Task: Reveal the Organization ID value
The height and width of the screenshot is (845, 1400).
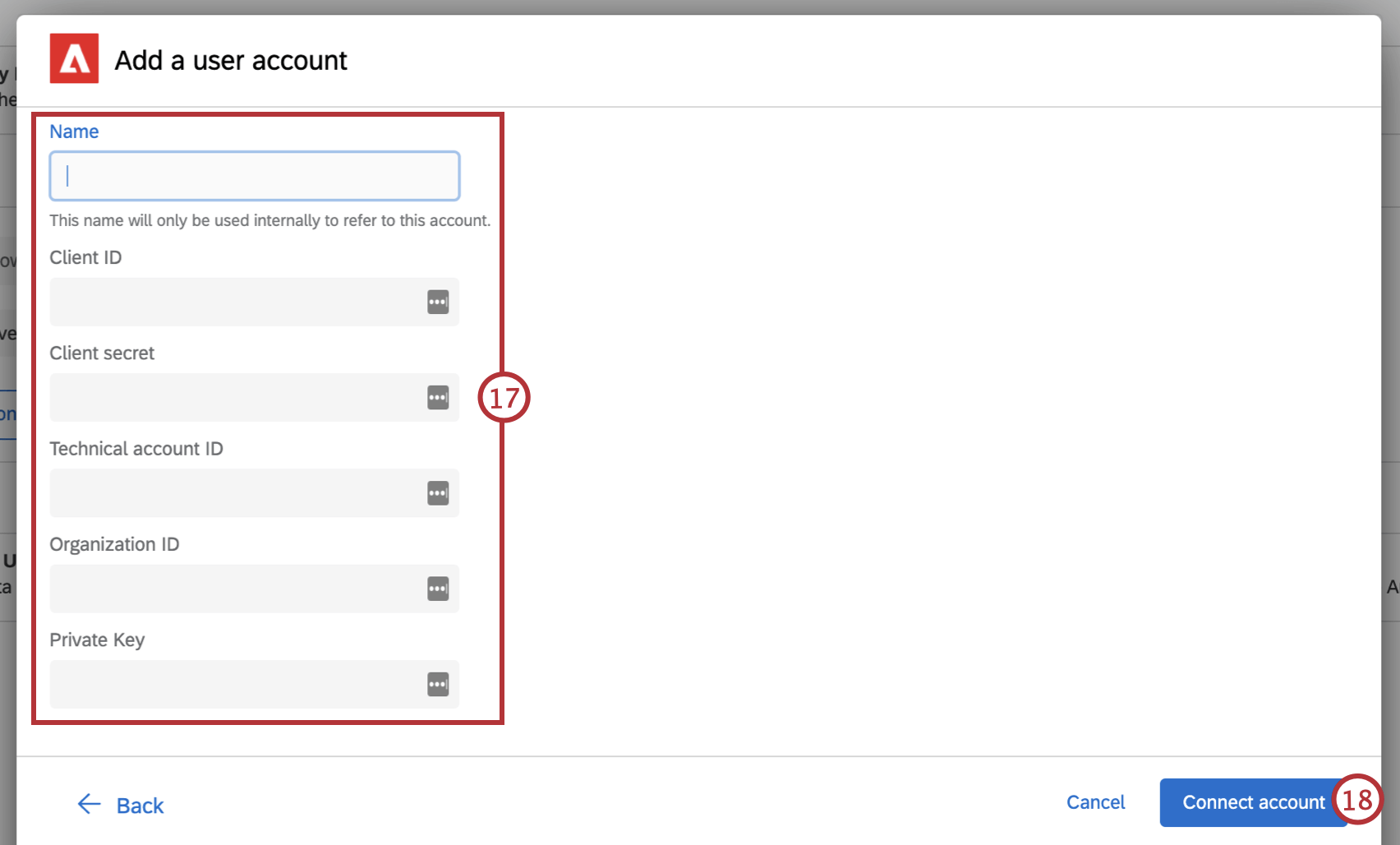Action: tap(438, 589)
